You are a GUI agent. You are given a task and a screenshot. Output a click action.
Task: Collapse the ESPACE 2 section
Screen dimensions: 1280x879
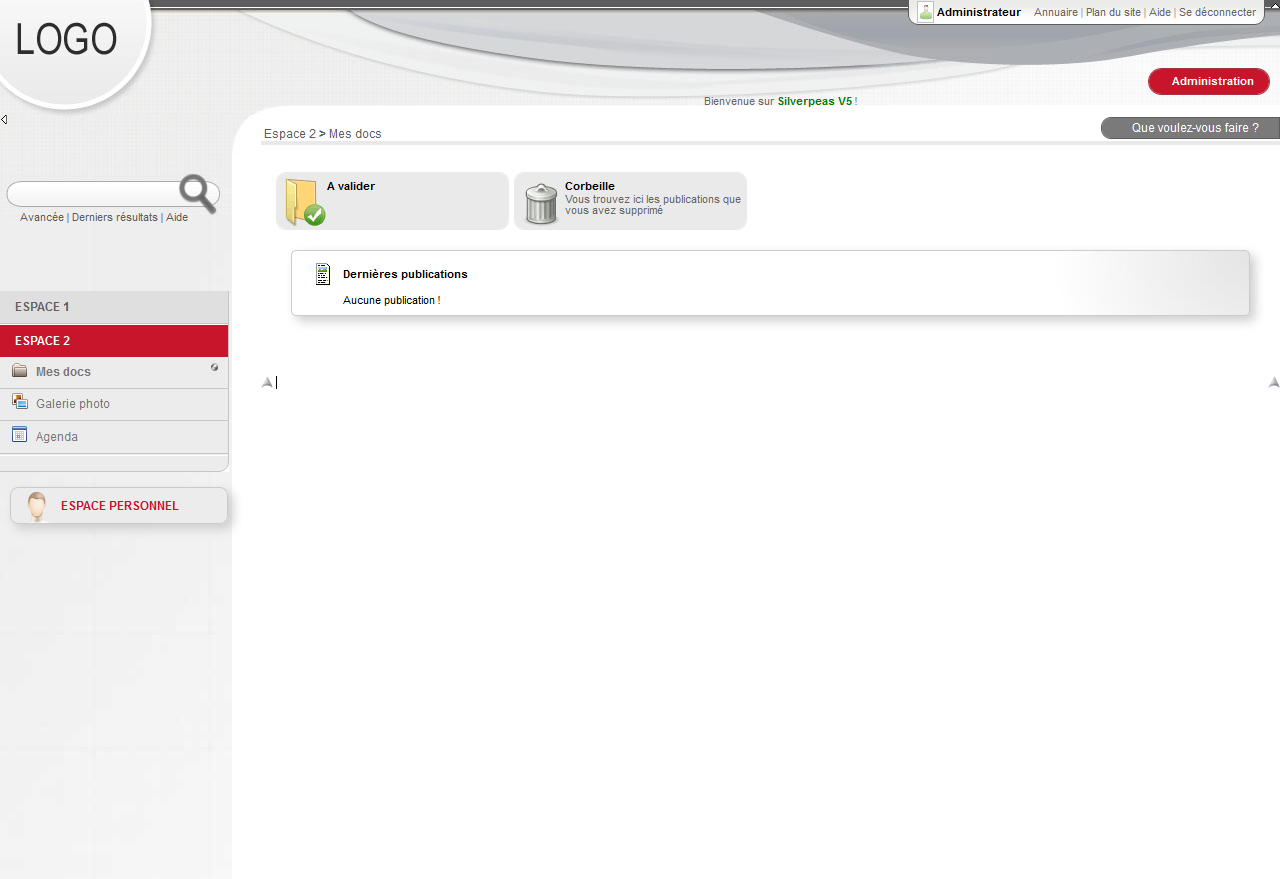pos(43,341)
